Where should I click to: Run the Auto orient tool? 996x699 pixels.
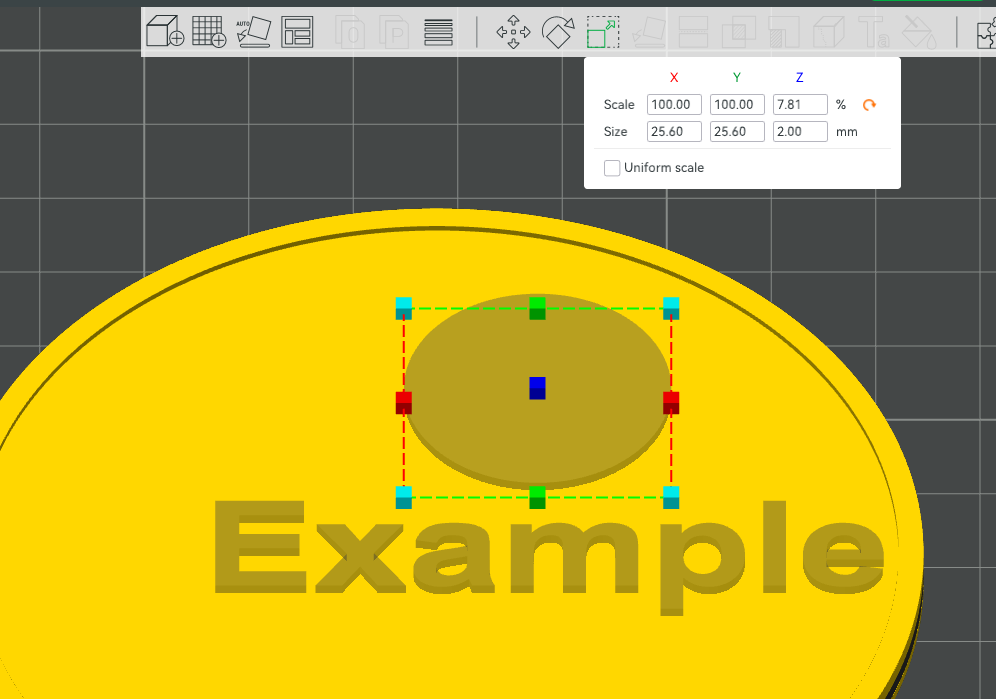coord(253,32)
